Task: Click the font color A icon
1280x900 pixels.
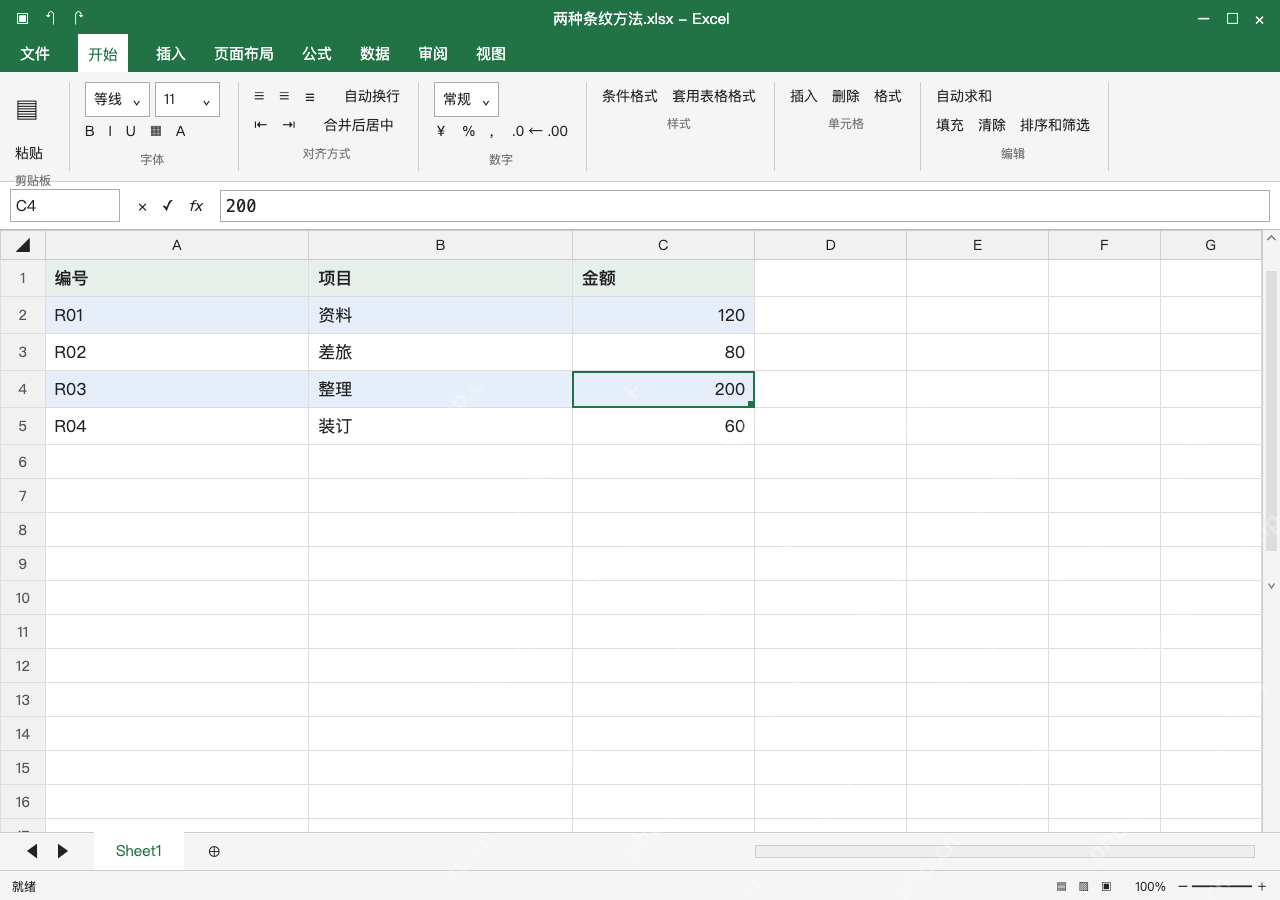Action: pyautogui.click(x=181, y=131)
